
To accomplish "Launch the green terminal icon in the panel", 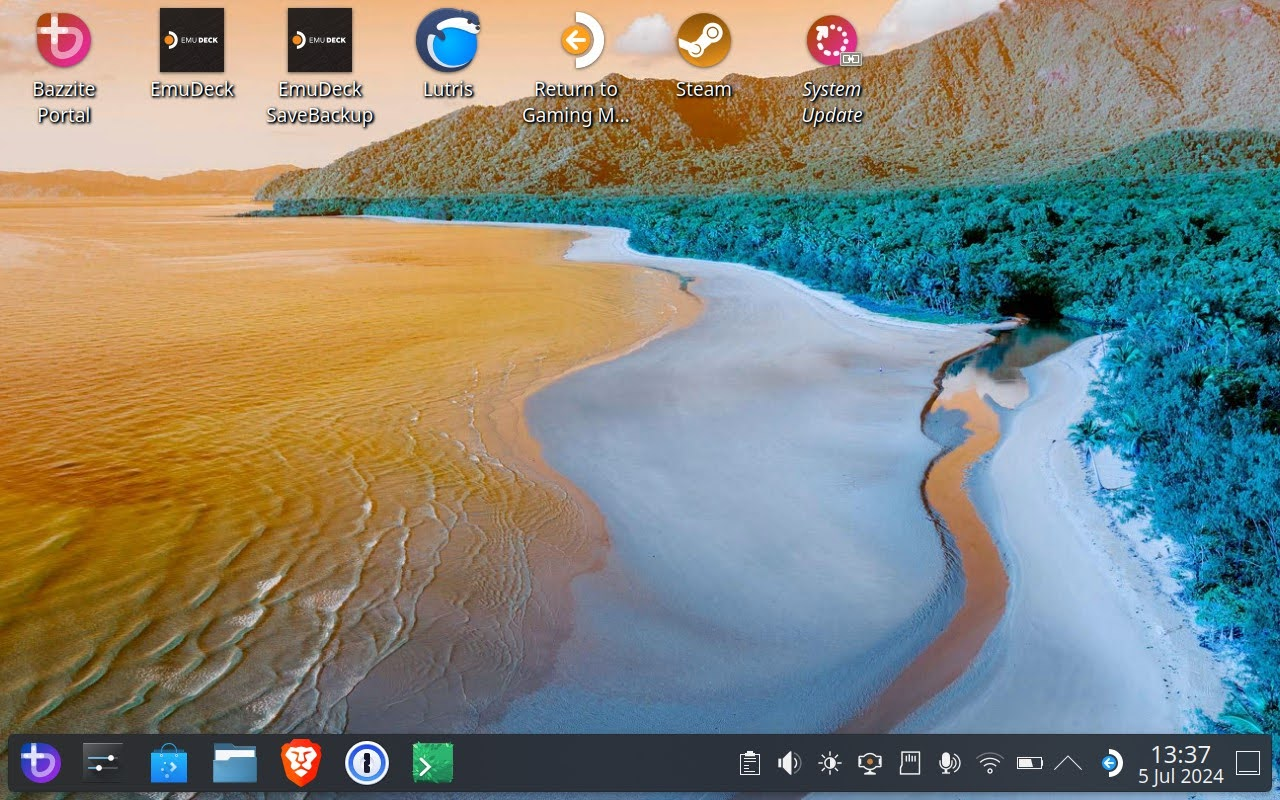I will 433,764.
